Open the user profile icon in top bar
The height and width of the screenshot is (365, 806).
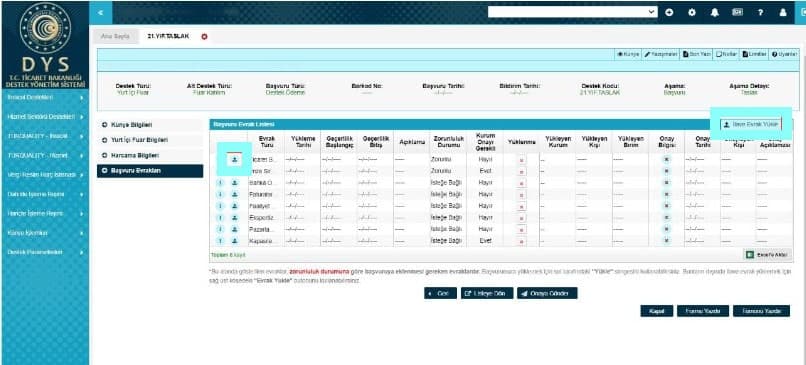tap(783, 12)
